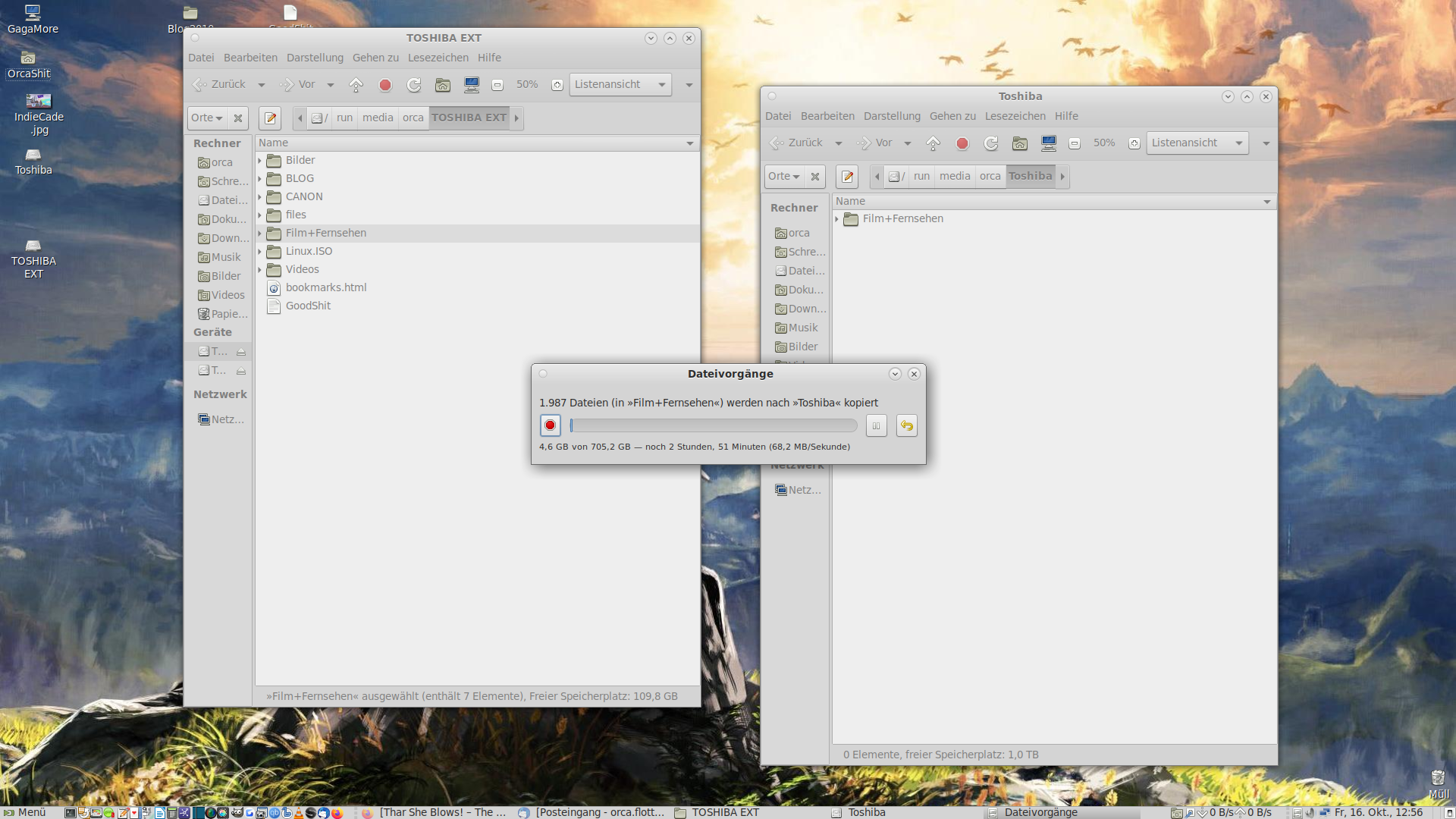Open Datei menu in TOSHIBA EXT window
This screenshot has height=819, width=1456.
coord(201,58)
